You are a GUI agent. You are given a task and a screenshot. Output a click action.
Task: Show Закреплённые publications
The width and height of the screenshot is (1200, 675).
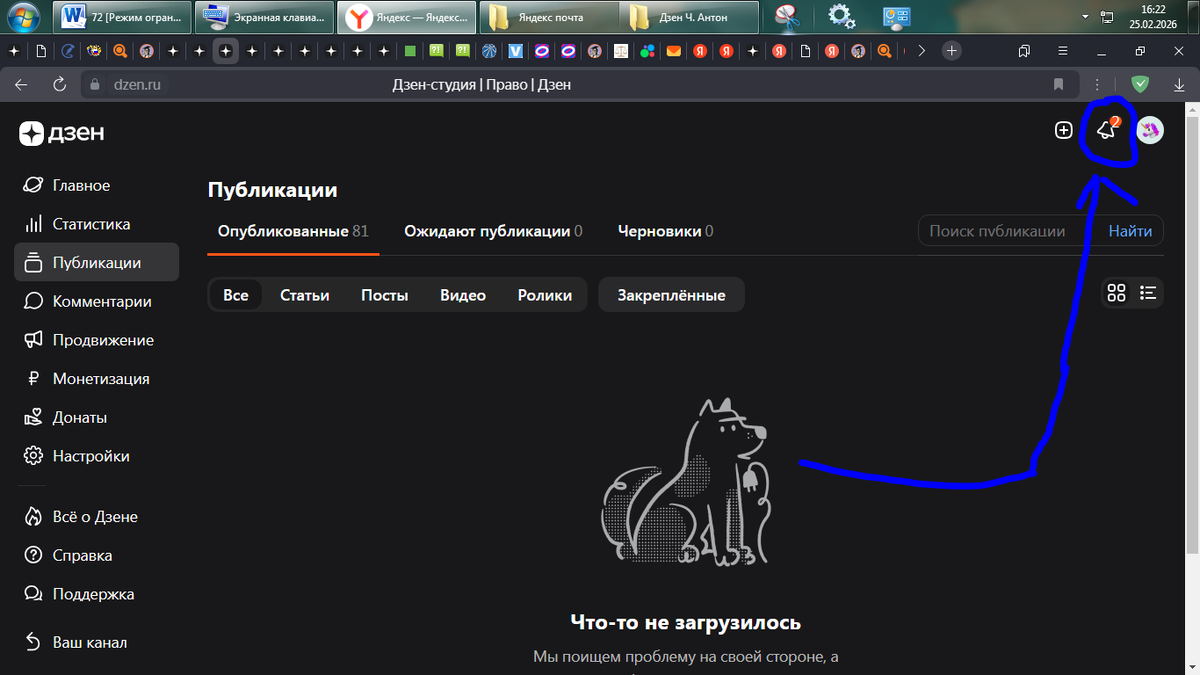[671, 295]
